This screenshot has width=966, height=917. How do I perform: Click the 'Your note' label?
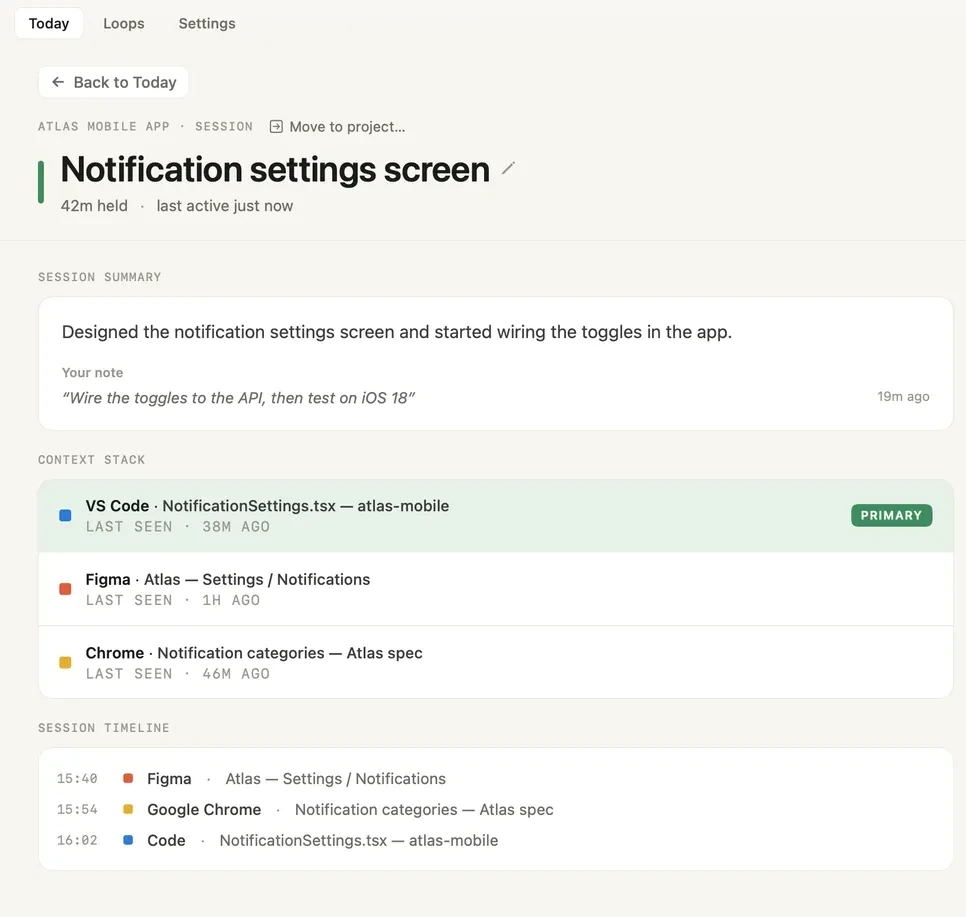point(92,373)
